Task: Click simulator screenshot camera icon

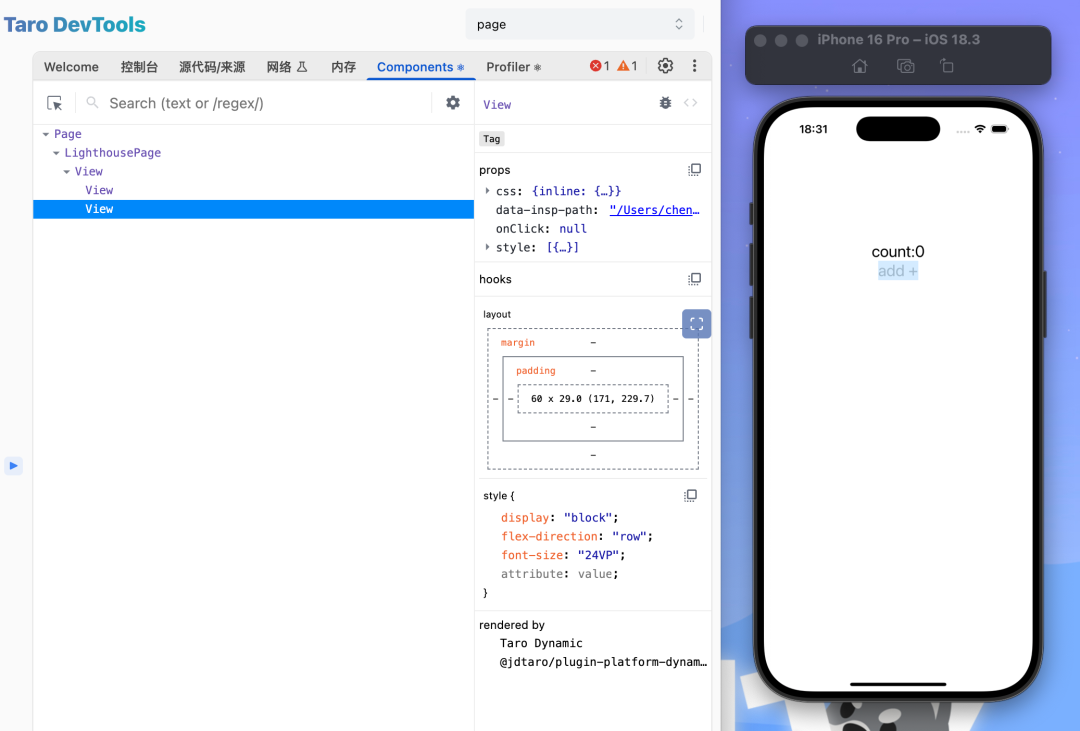Action: tap(905, 66)
